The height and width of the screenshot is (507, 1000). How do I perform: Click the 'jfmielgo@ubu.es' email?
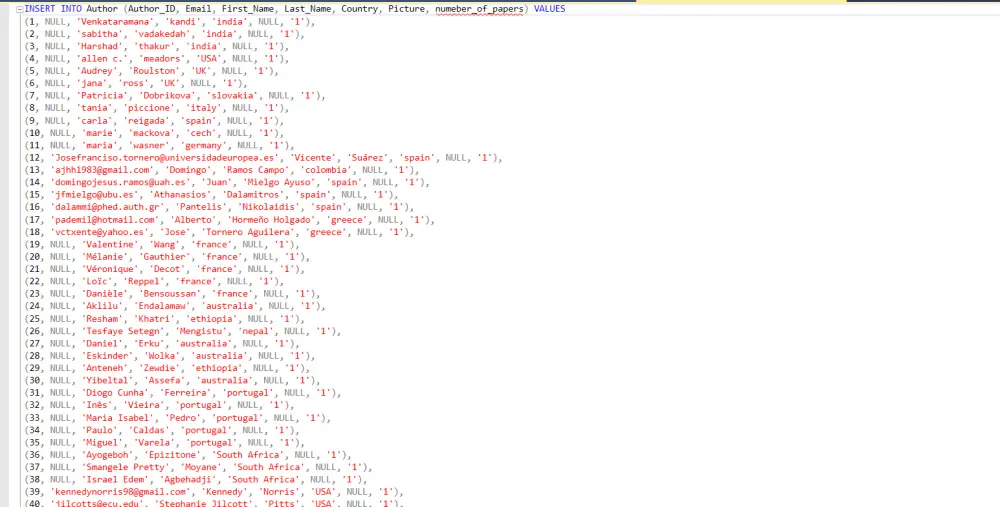(x=94, y=195)
